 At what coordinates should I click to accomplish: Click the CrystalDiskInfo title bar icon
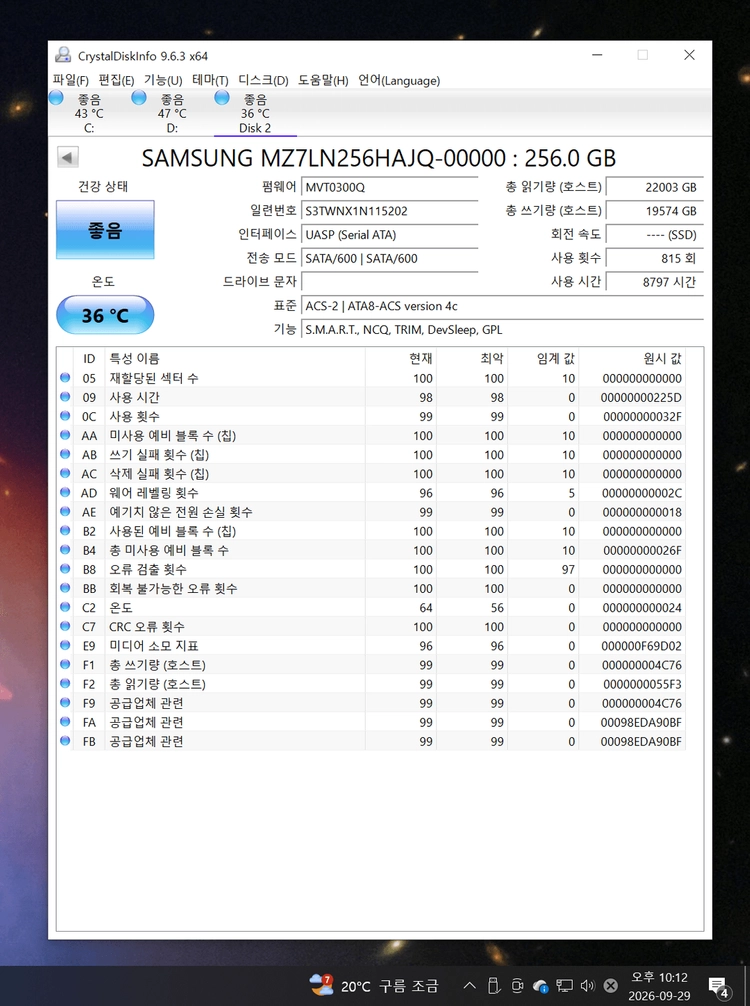[x=63, y=55]
